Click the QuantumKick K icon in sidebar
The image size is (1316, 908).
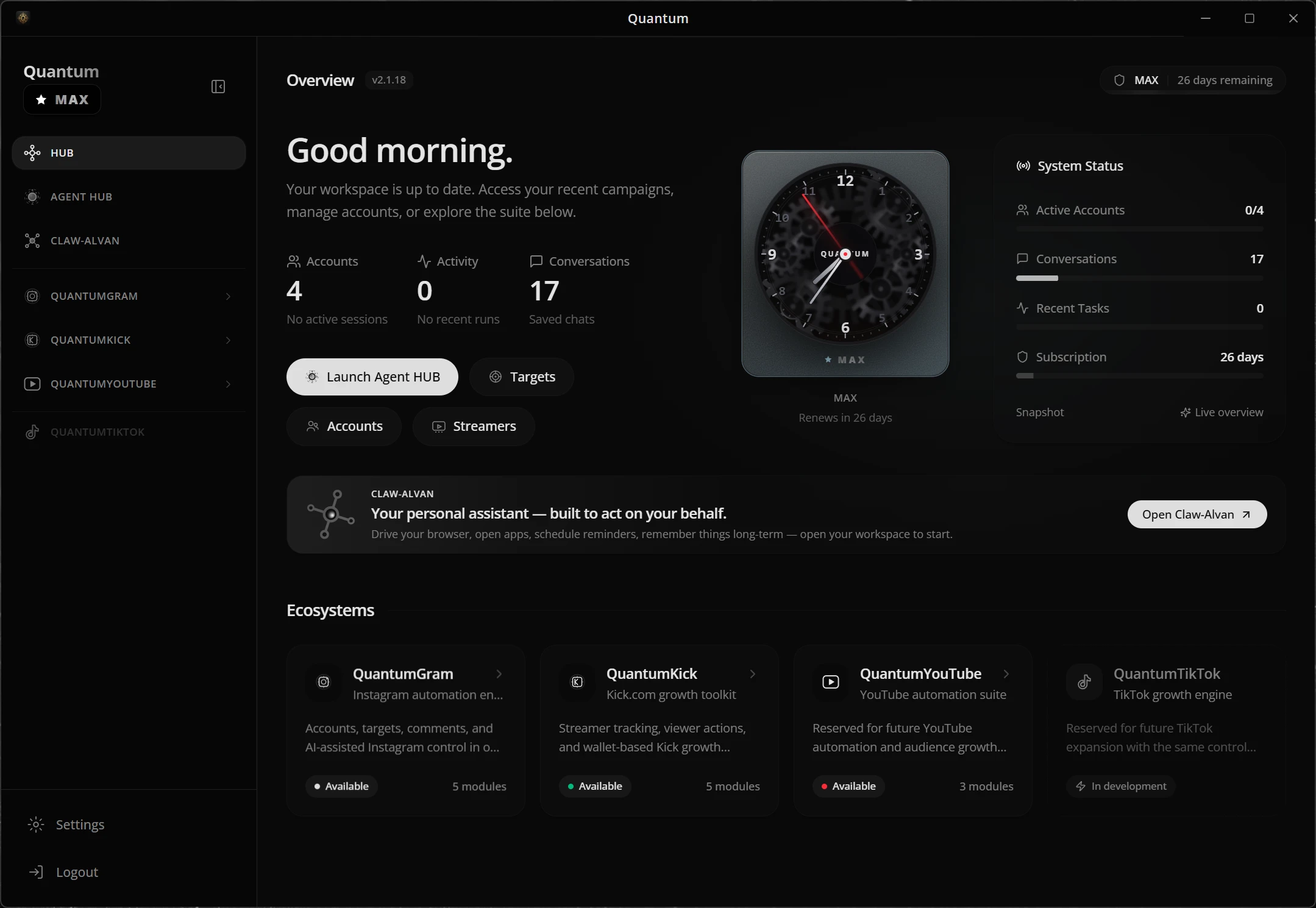pos(32,340)
